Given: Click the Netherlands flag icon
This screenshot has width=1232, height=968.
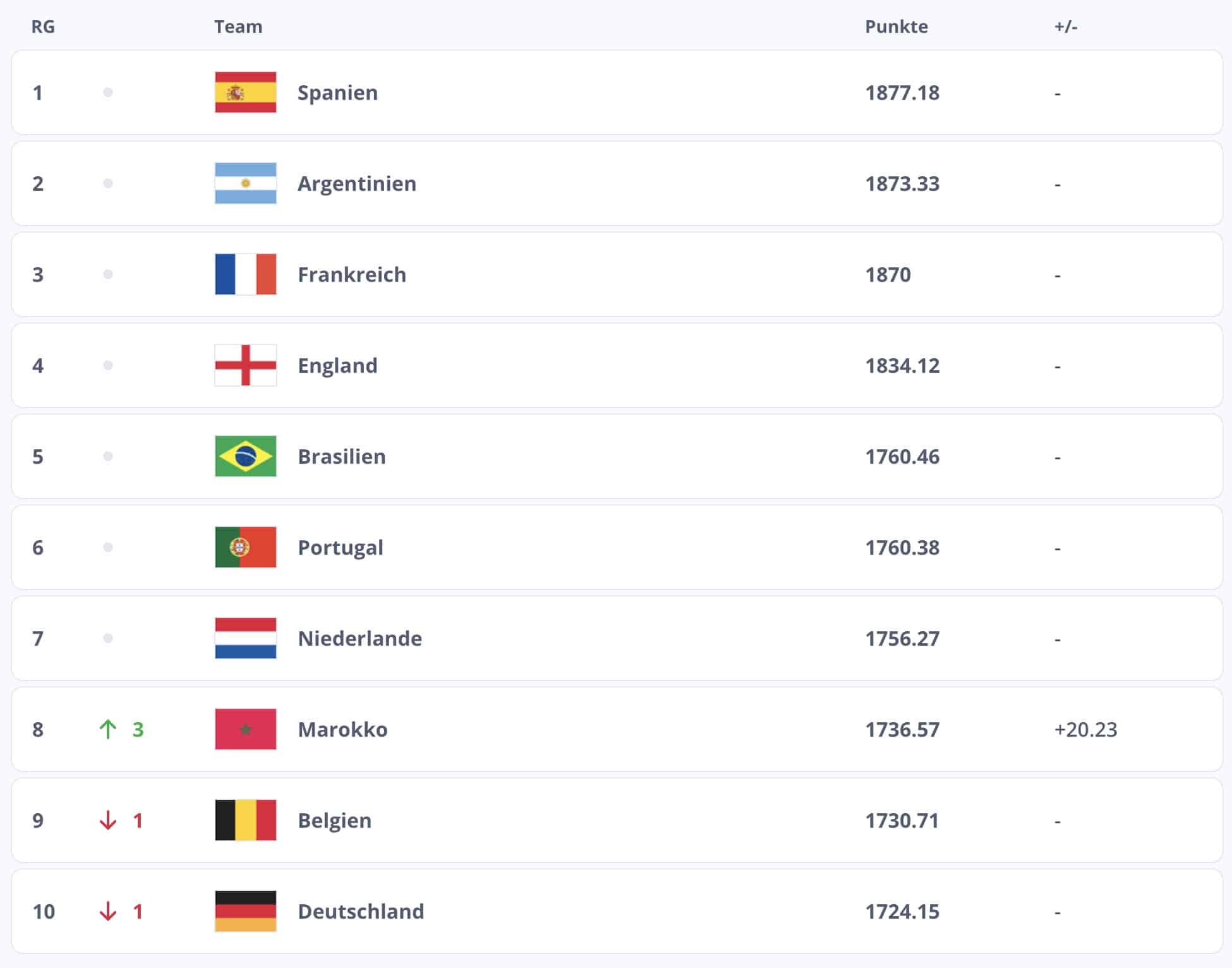Looking at the screenshot, I should 245,638.
